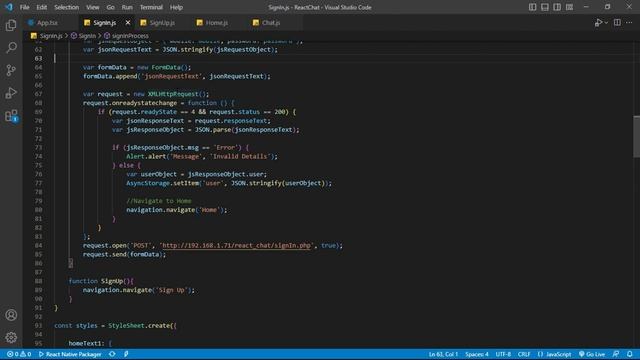This screenshot has height=360, width=640.
Task: Open the editor More Actions ellipsis
Action: tap(629, 23)
